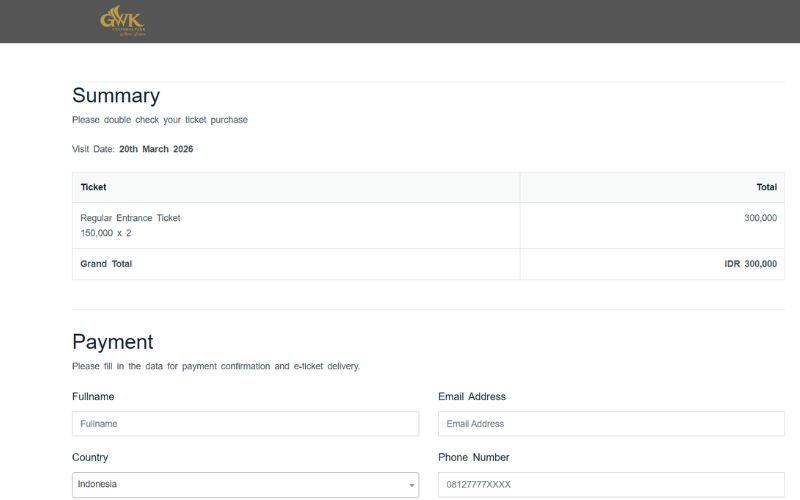Click the Payment section heading

[113, 342]
